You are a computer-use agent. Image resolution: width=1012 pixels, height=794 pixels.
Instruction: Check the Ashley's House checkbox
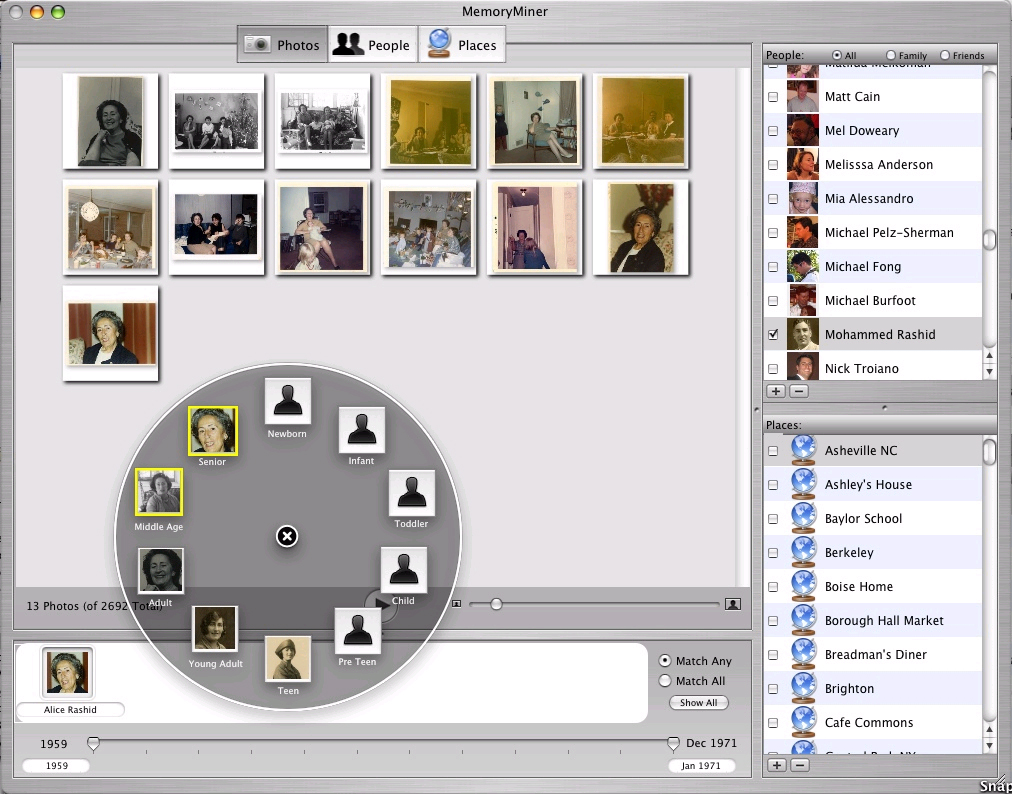click(773, 485)
